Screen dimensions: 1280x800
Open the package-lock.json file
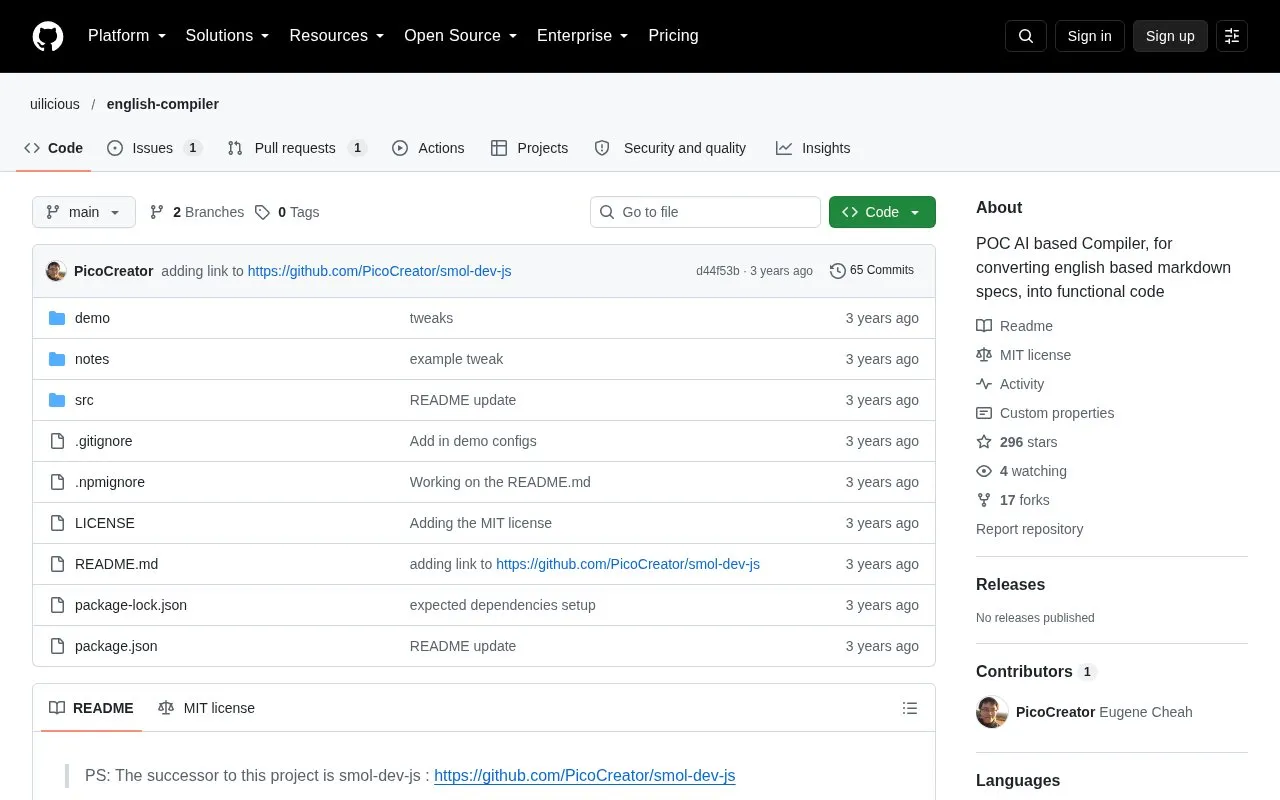pyautogui.click(x=131, y=605)
